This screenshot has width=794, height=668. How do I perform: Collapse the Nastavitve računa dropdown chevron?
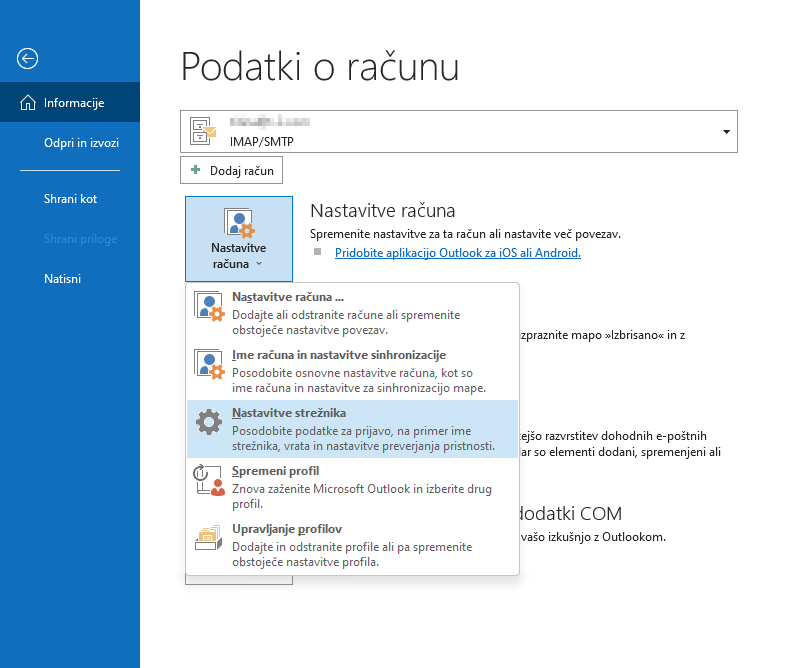click(259, 265)
